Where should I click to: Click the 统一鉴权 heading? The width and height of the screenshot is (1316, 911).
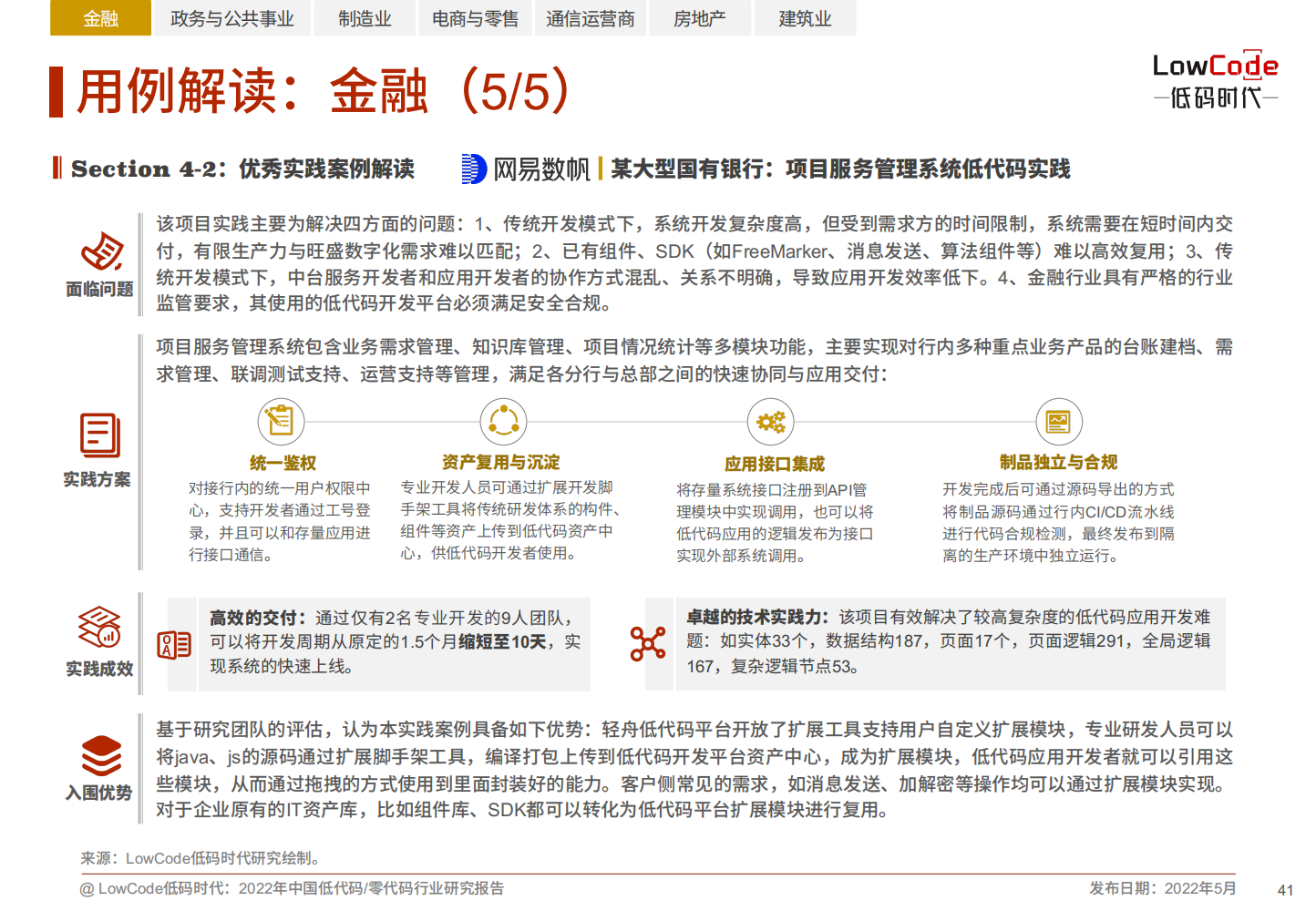pyautogui.click(x=283, y=463)
